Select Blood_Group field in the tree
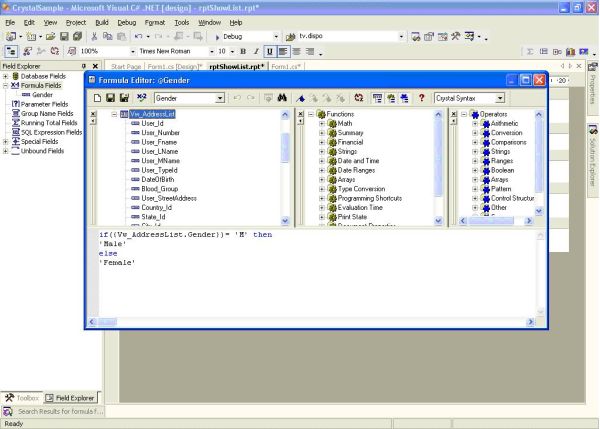The width and height of the screenshot is (600, 429). (160, 189)
